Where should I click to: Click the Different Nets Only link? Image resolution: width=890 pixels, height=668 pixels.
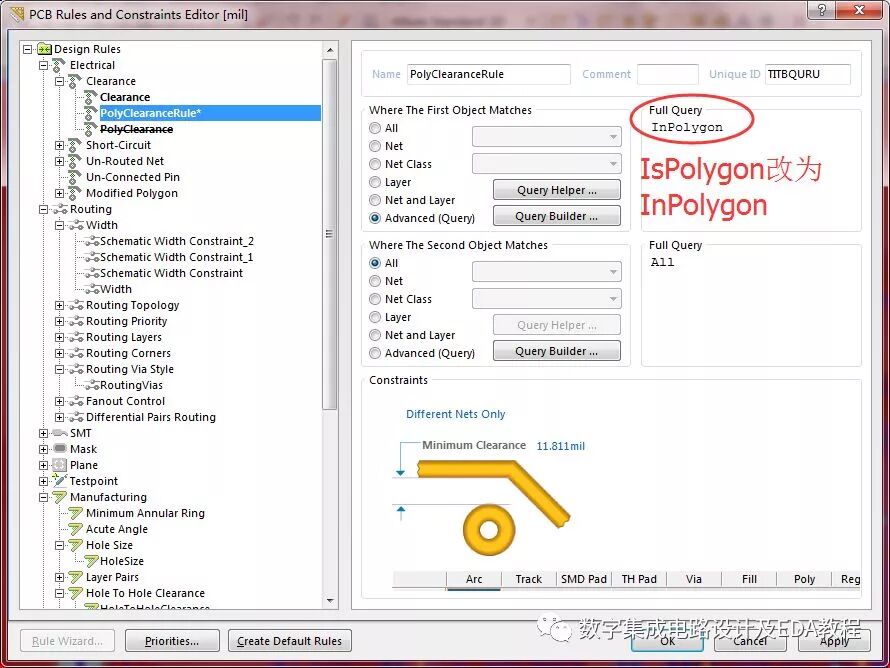(x=456, y=414)
